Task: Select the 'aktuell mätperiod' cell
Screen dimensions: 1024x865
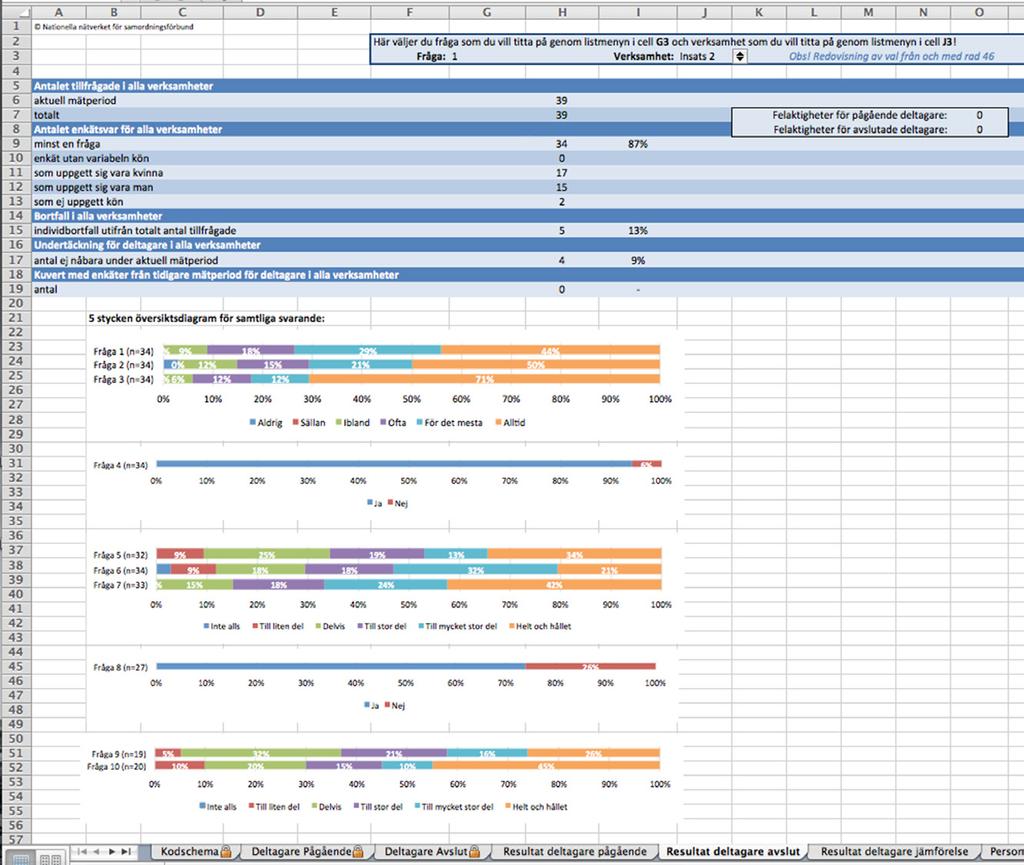Action: (75, 101)
